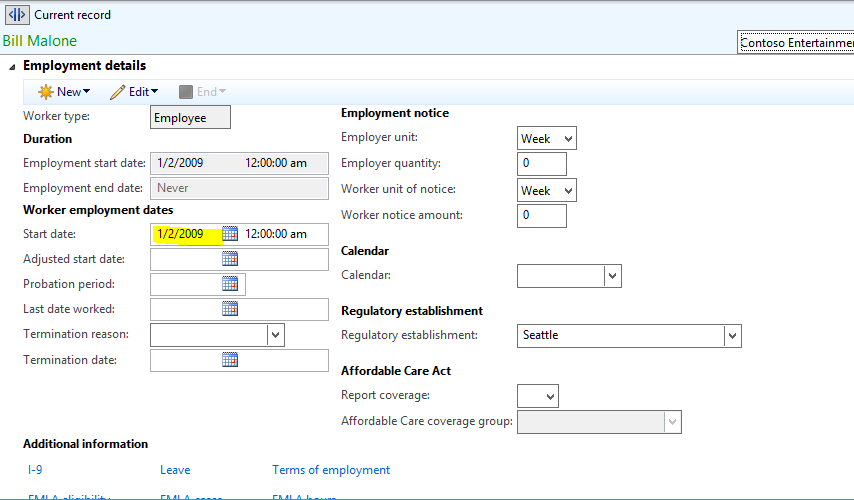The width and height of the screenshot is (854, 500).
Task: Expand the Worker unit of notice dropdown
Action: (568, 190)
